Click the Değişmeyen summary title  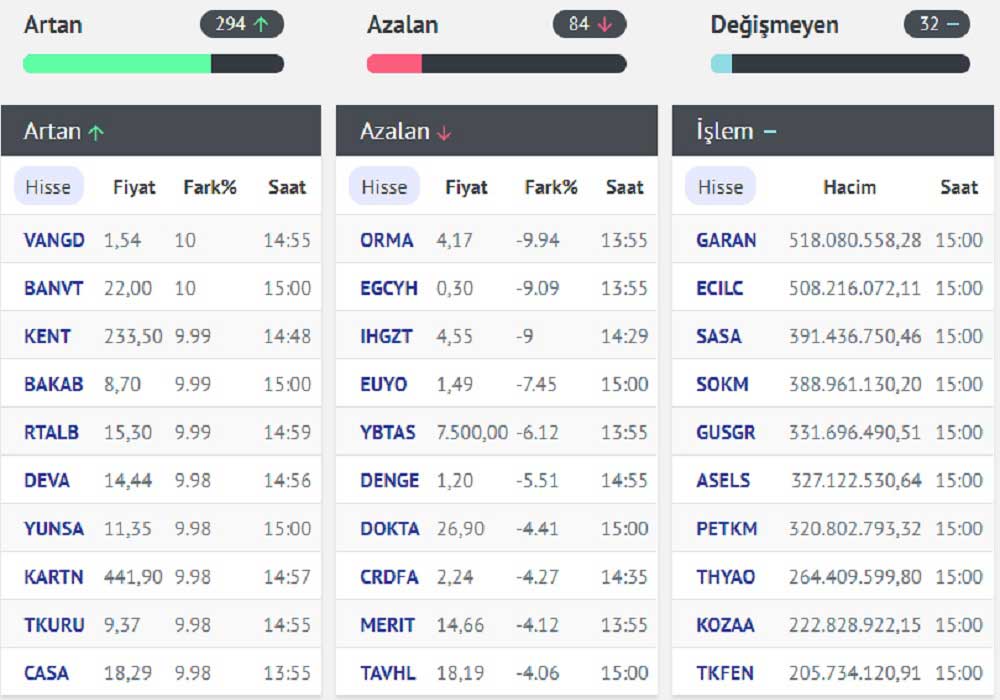(x=774, y=25)
